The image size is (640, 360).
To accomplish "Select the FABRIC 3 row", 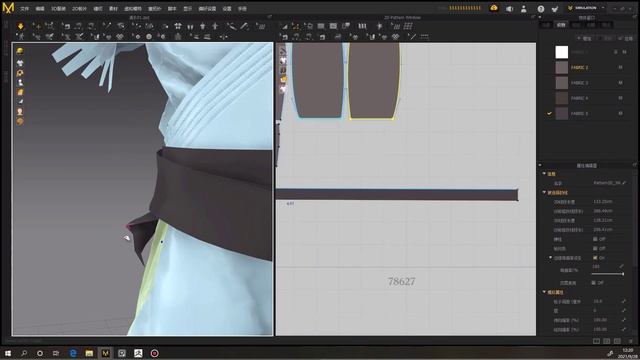I will [588, 83].
